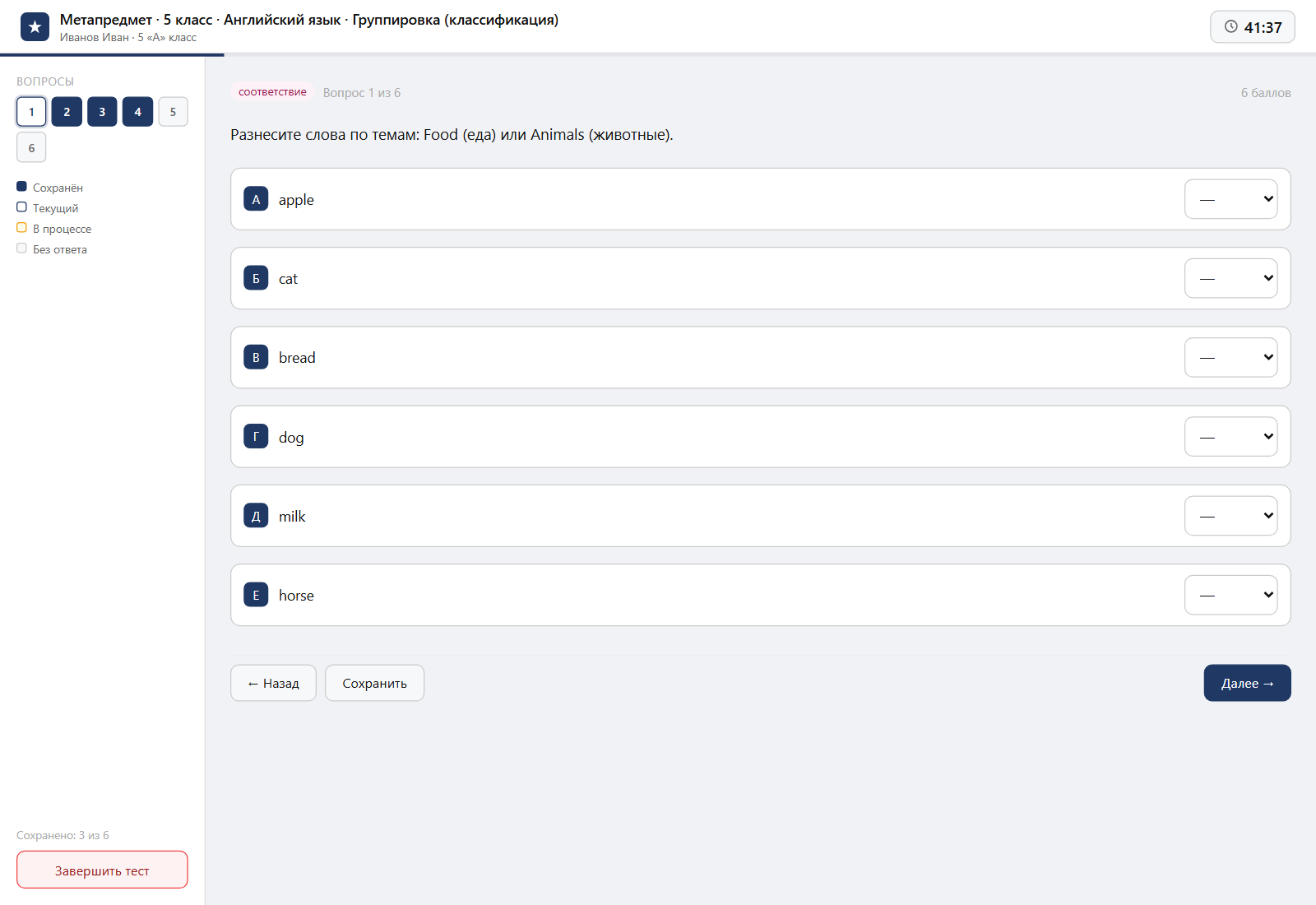Click Завершить тест to finish

point(102,870)
